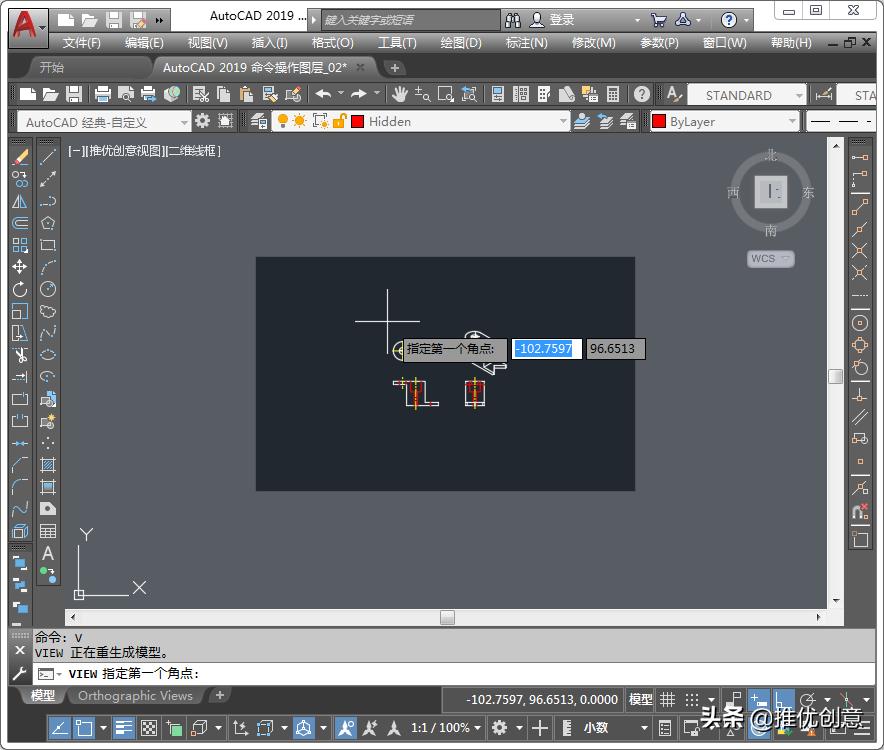Click the red color swatch beside ByLayer

(x=659, y=120)
